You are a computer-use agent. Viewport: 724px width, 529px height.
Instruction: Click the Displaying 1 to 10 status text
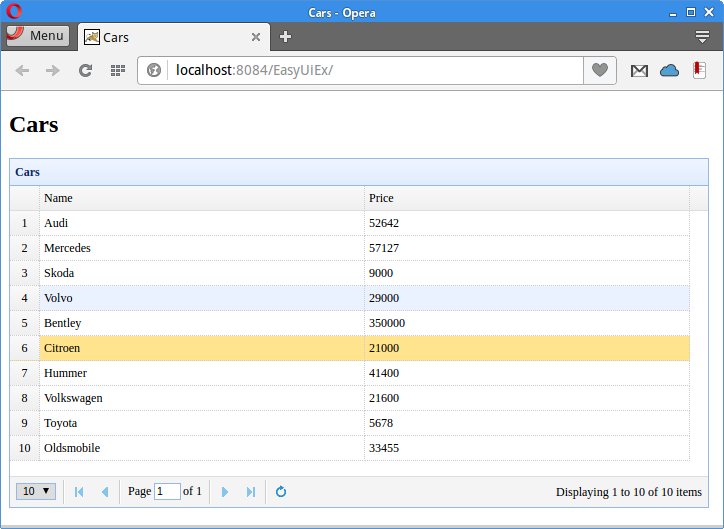(x=628, y=492)
